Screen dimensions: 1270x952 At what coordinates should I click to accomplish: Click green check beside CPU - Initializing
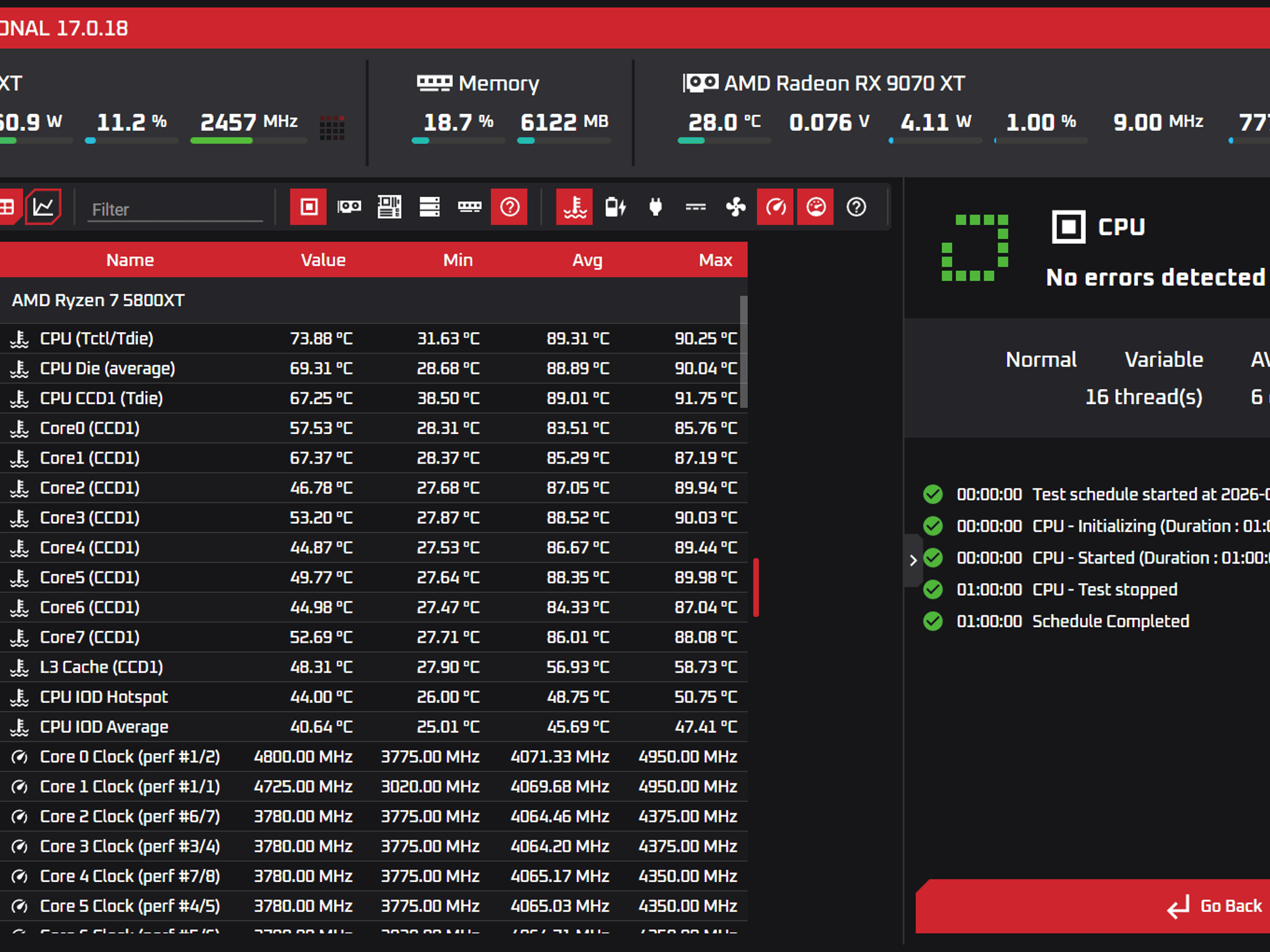click(933, 526)
